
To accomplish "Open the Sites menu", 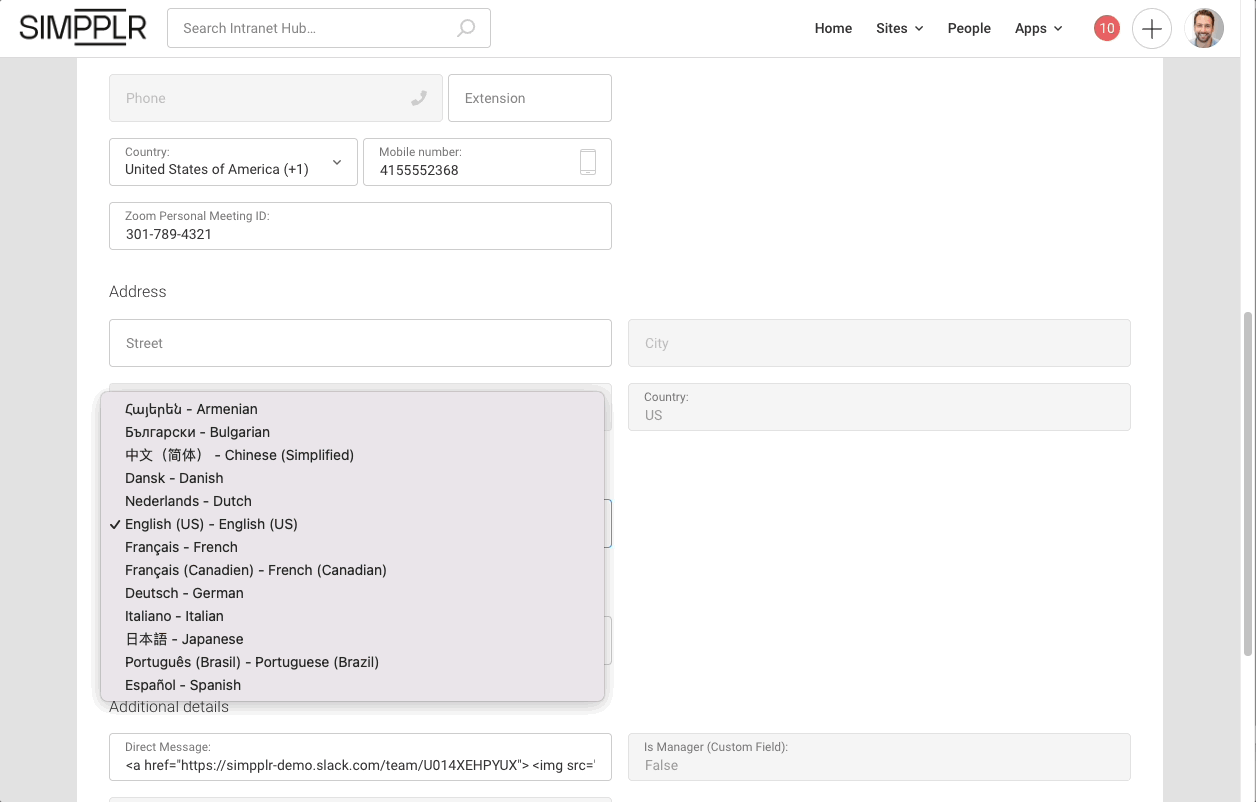I will 899,28.
